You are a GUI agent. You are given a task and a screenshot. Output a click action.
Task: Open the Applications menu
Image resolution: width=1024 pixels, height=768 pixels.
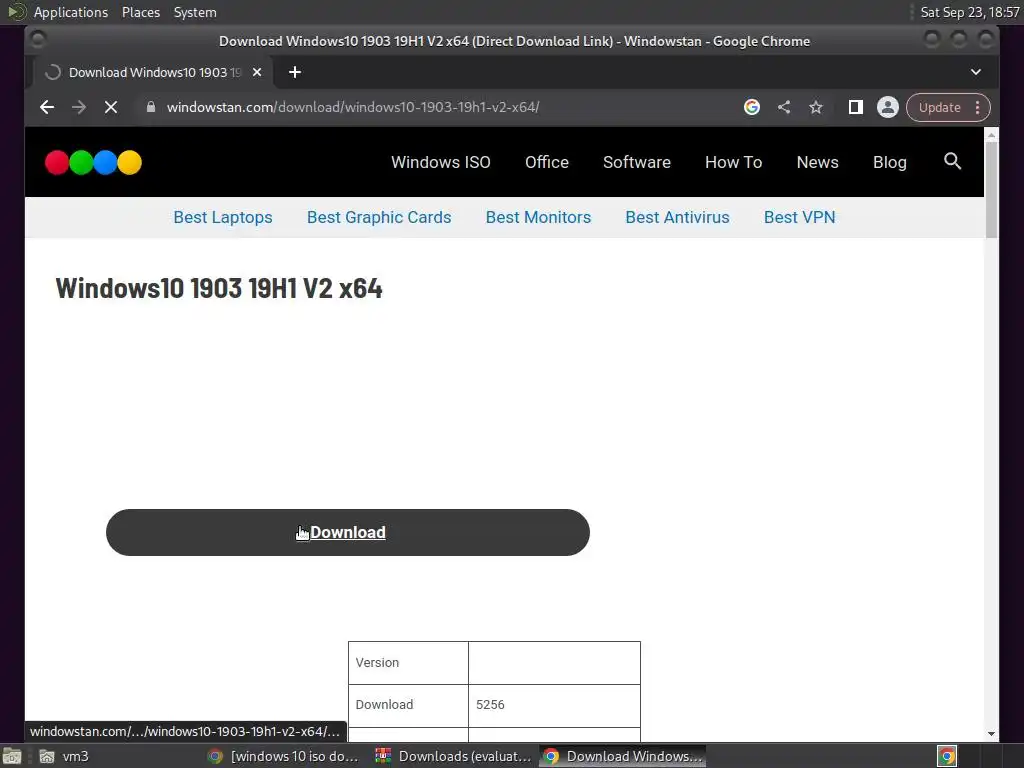71,12
